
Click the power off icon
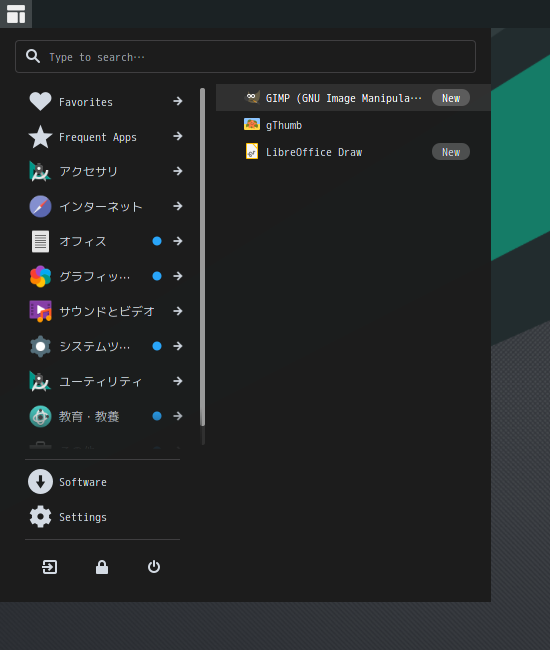[154, 567]
